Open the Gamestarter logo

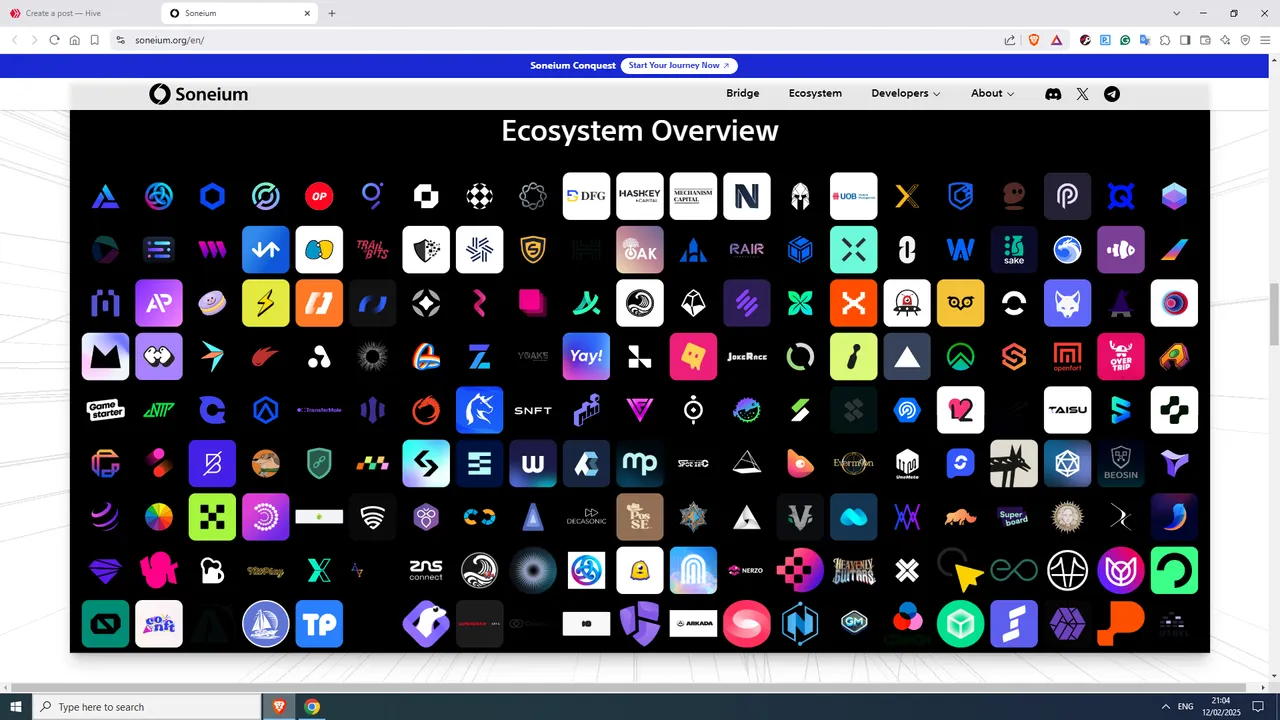pos(105,410)
